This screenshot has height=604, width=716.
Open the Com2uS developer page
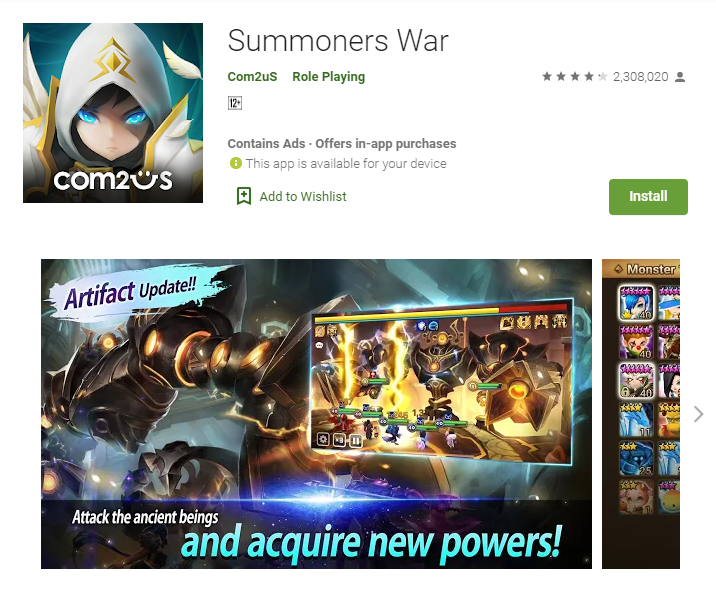pos(253,77)
